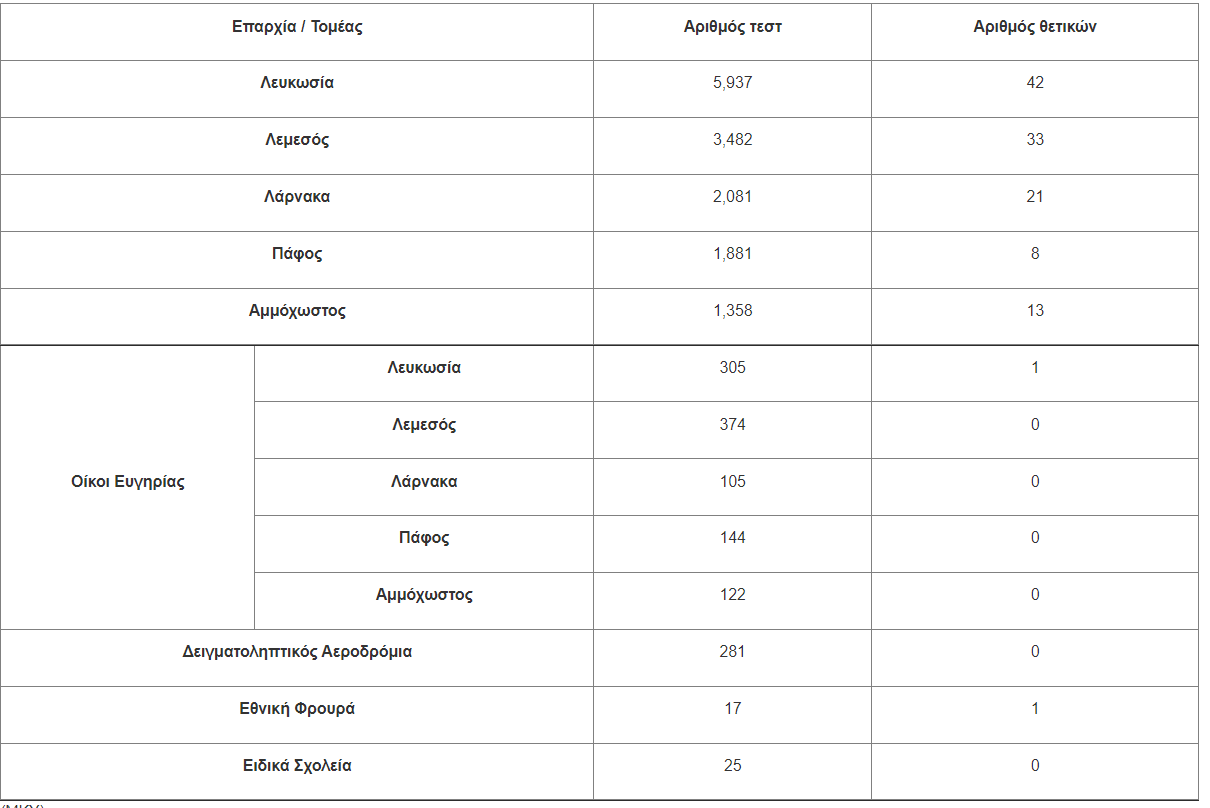Click the Οίκοι Ευγηρίας group cell

[128, 482]
